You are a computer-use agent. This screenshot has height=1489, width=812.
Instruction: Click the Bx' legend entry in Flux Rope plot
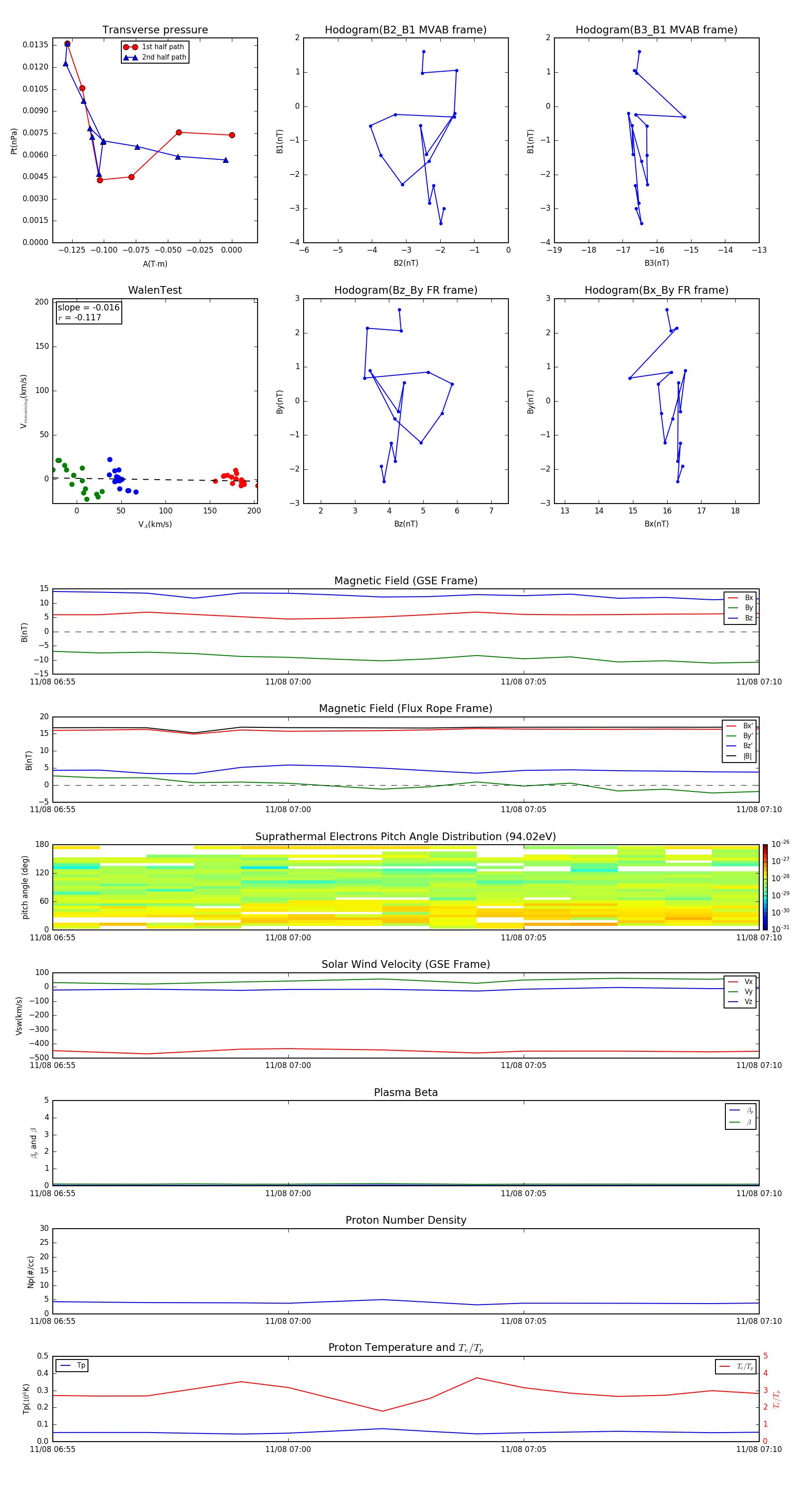pyautogui.click(x=739, y=726)
